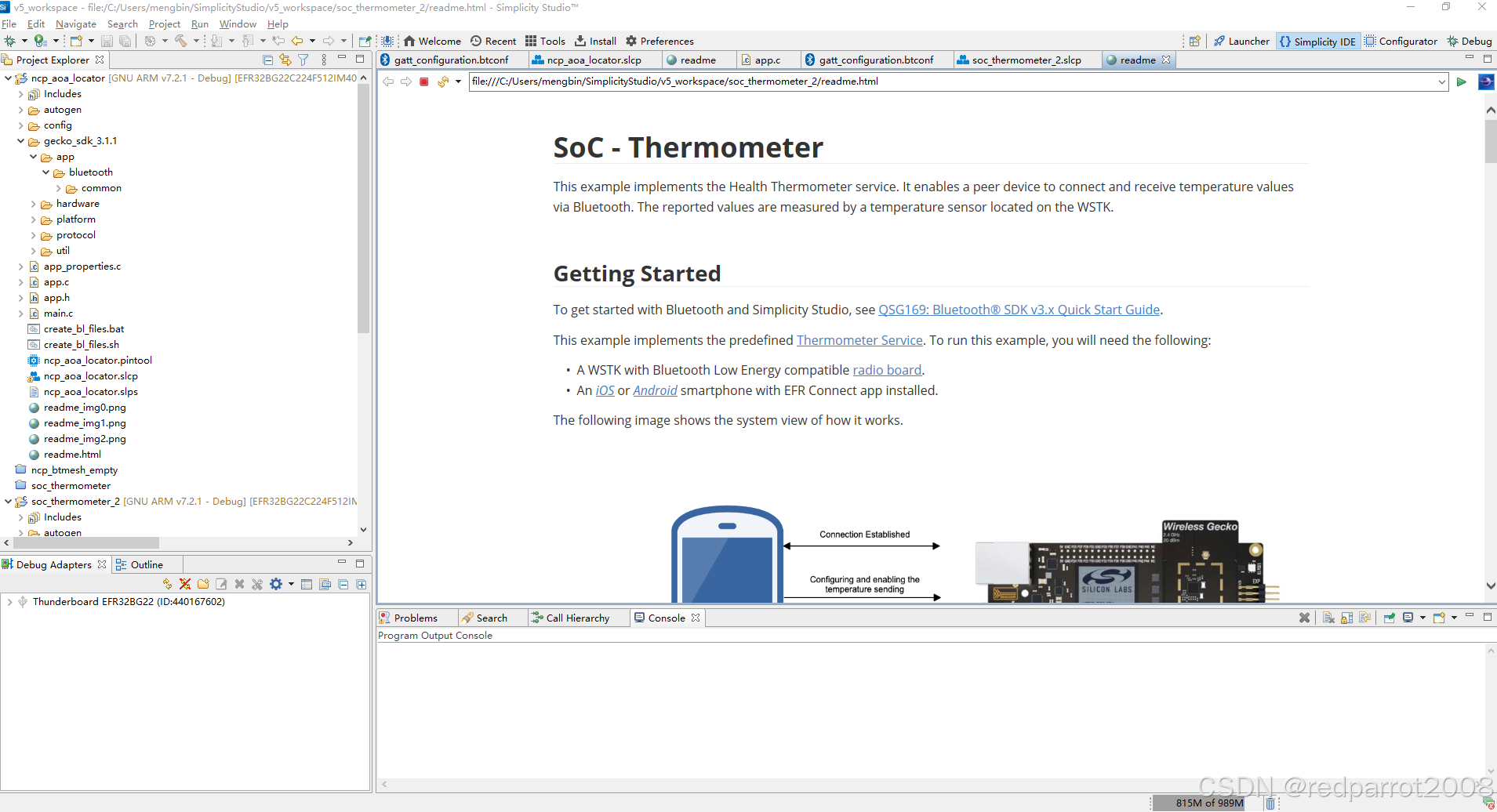Follow the iOS link
This screenshot has width=1497, height=812.
[605, 390]
